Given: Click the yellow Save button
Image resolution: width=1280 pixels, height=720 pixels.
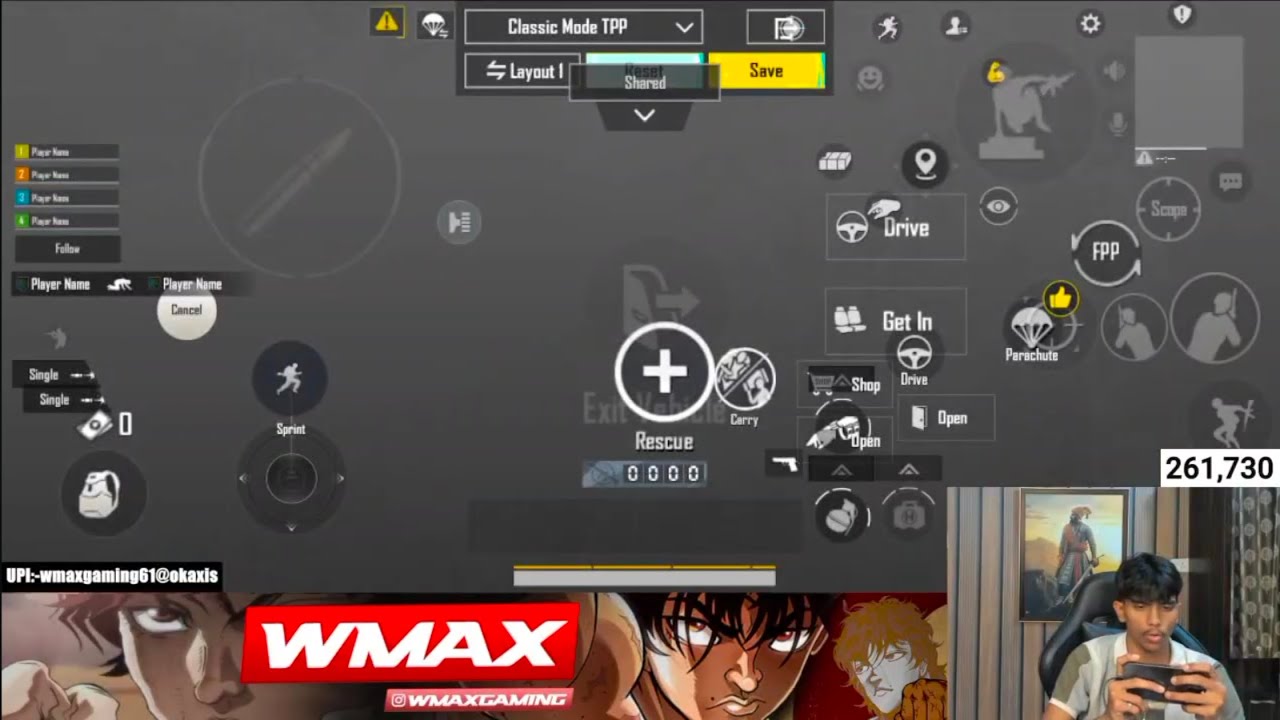Looking at the screenshot, I should coord(766,71).
